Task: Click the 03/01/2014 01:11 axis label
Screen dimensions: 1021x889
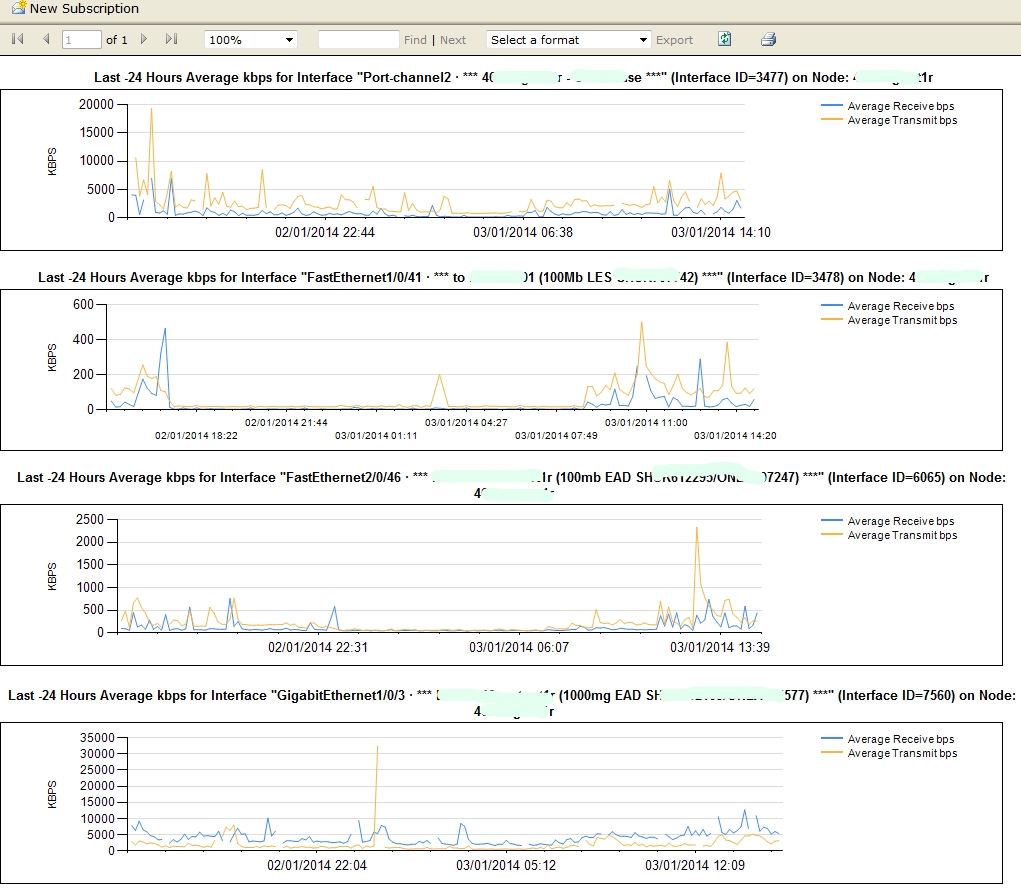Action: (376, 436)
